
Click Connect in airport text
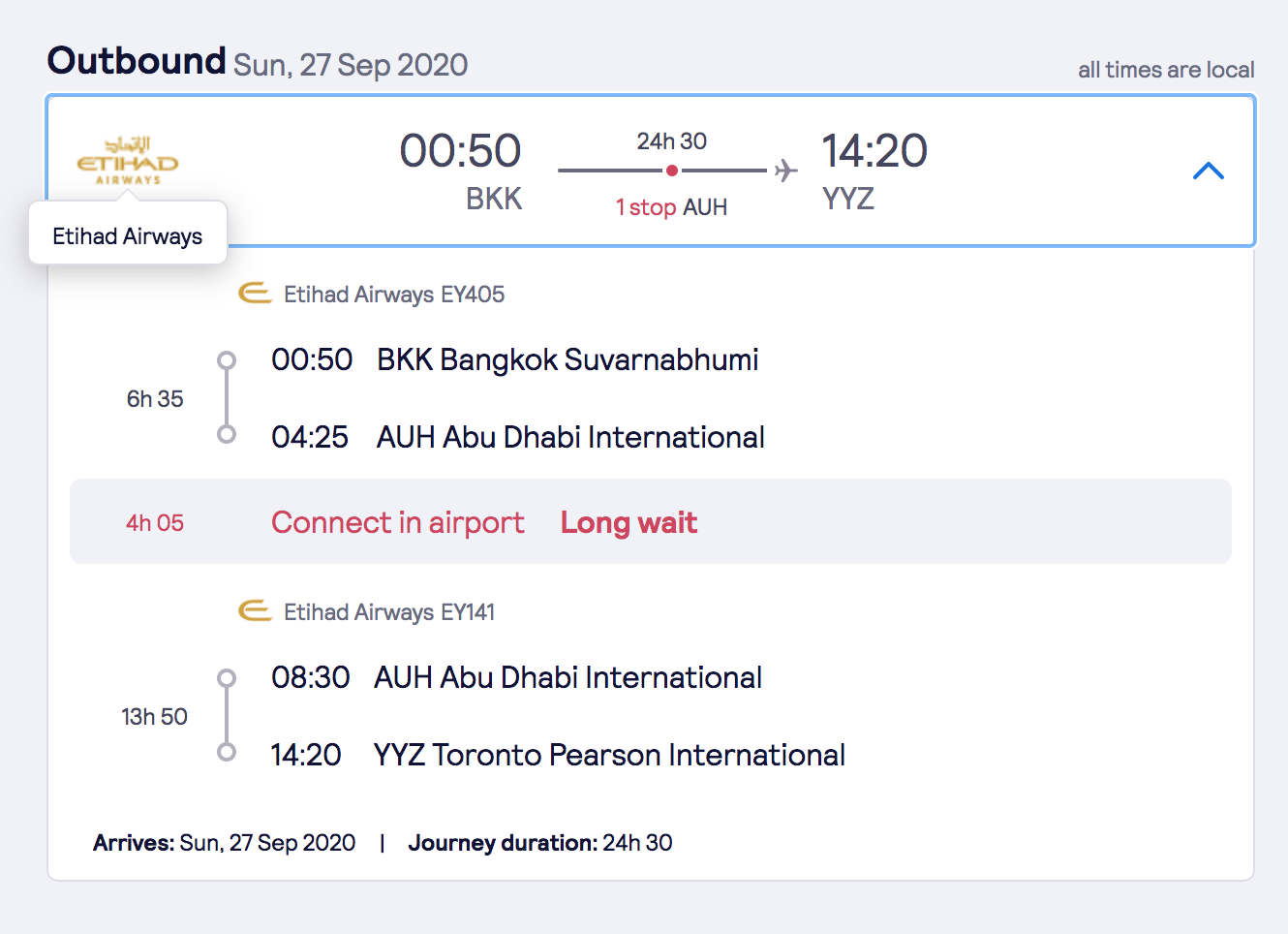[398, 523]
